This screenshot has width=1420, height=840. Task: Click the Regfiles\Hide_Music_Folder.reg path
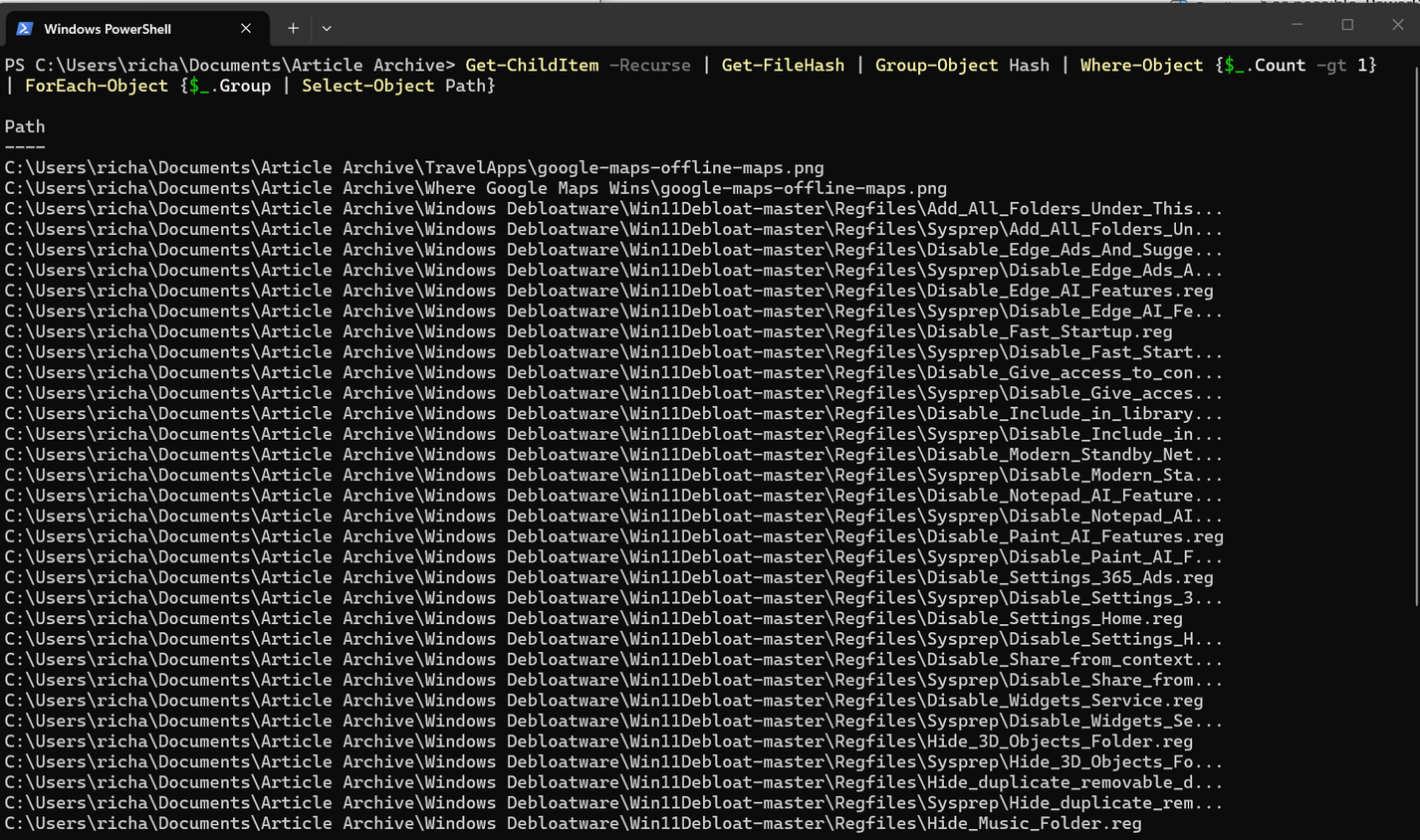pyautogui.click(x=573, y=823)
